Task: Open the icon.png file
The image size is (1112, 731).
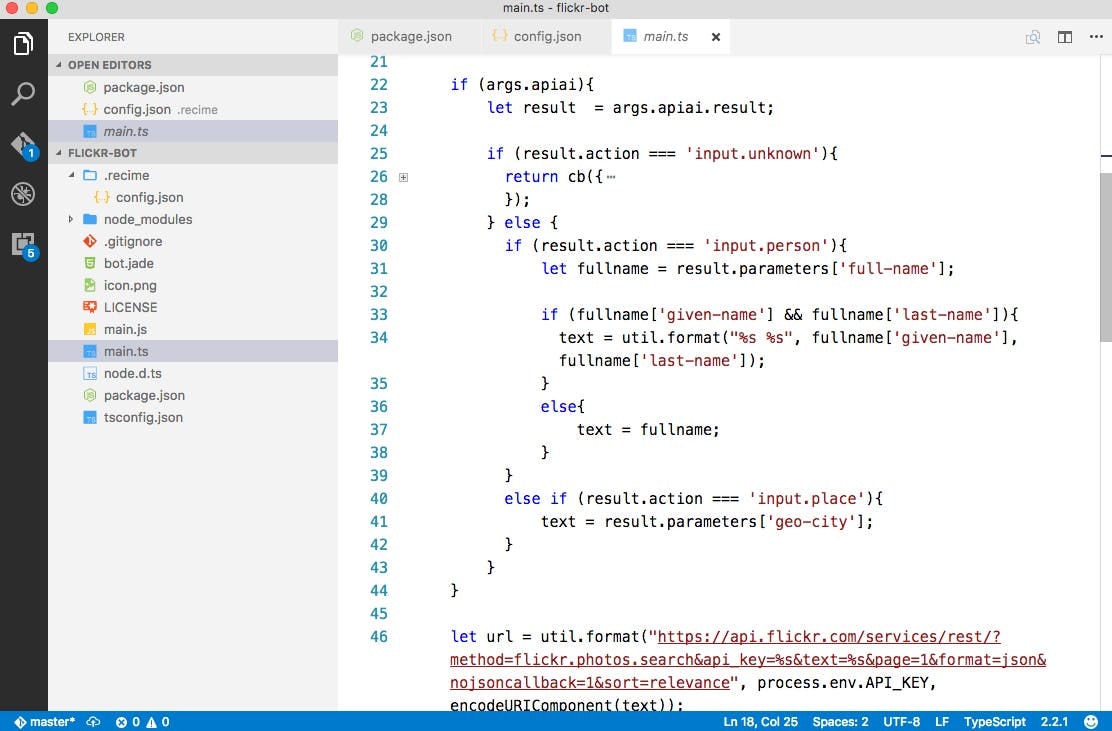Action: pyautogui.click(x=193, y=285)
